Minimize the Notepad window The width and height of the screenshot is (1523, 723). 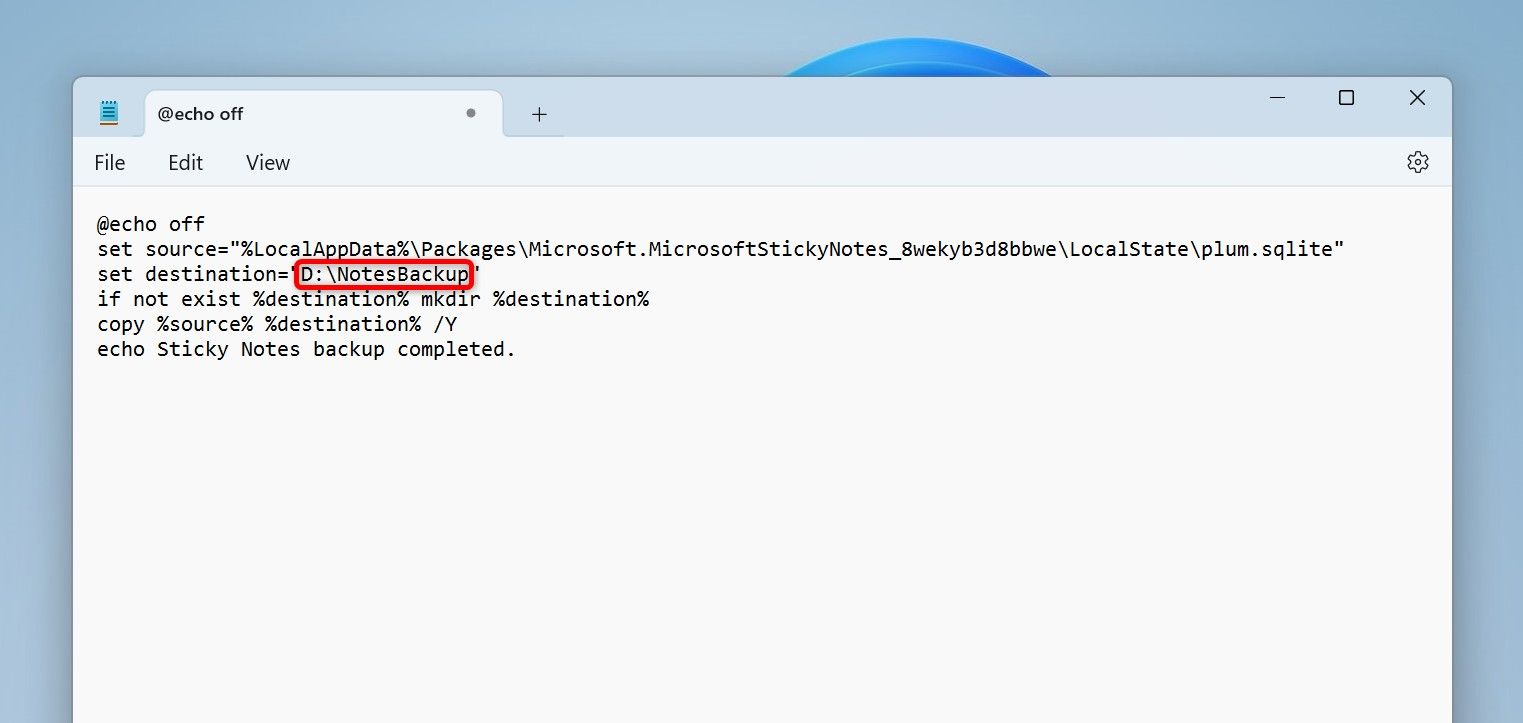(1277, 97)
